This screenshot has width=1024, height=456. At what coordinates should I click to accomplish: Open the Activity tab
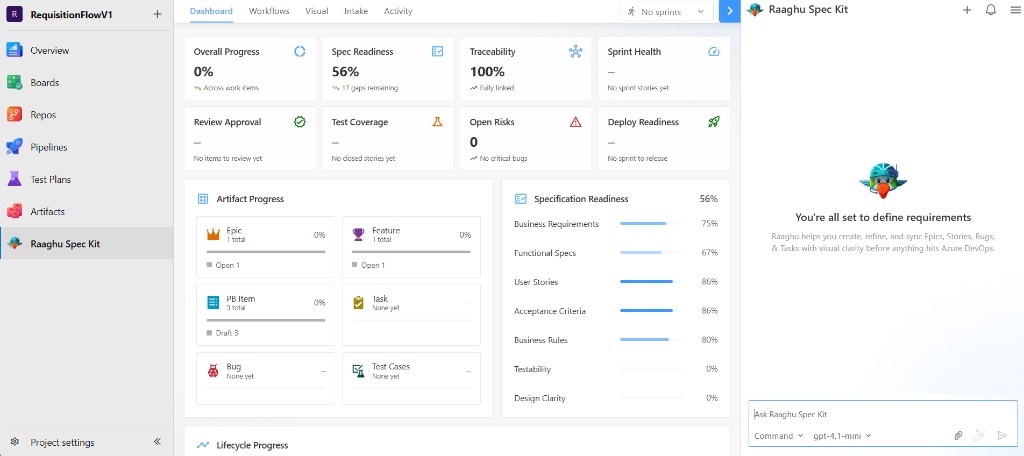coord(398,11)
